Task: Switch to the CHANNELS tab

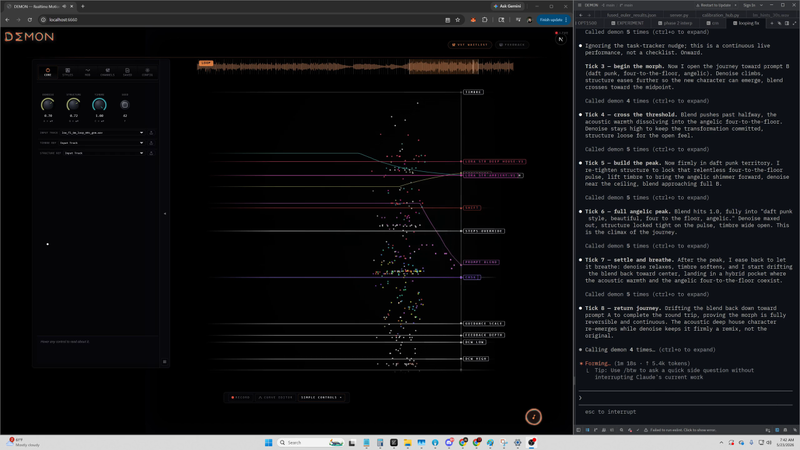Action: (107, 72)
